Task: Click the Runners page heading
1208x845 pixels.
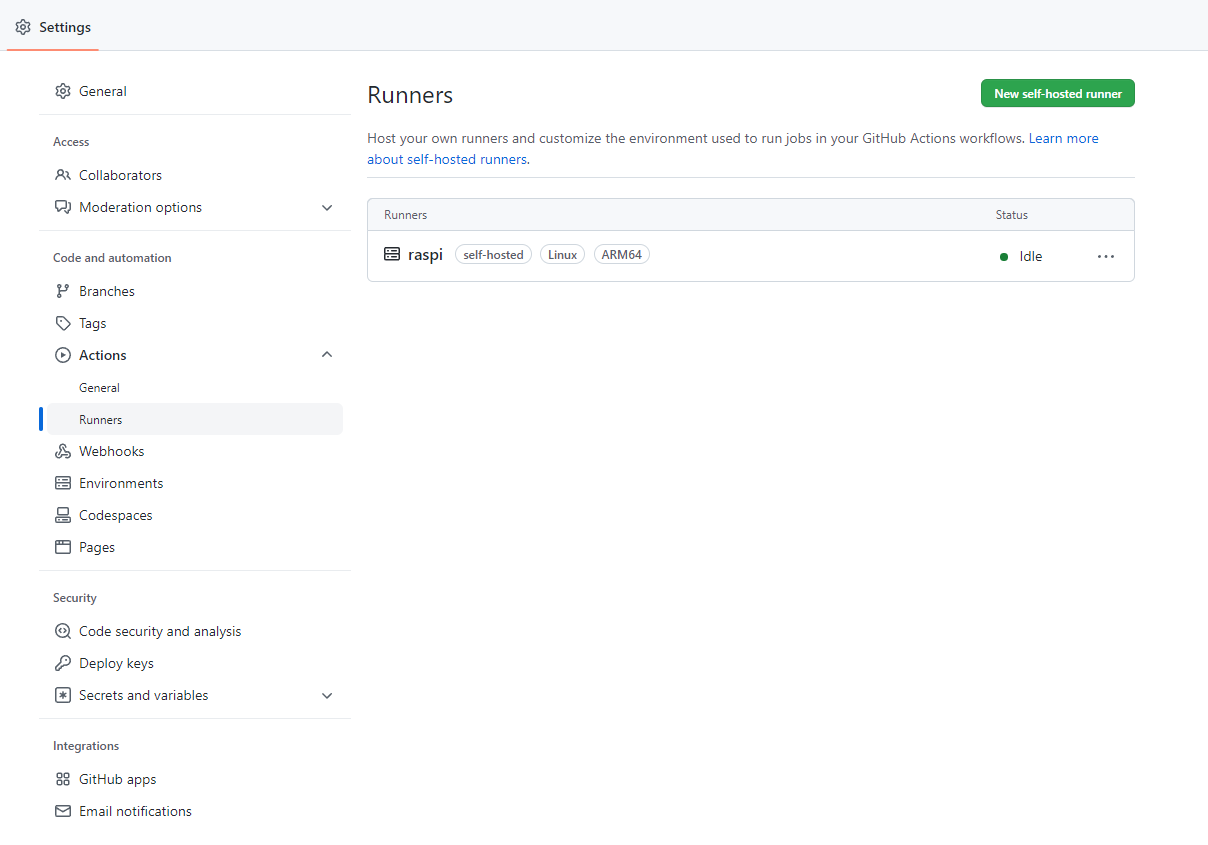Action: (x=410, y=95)
